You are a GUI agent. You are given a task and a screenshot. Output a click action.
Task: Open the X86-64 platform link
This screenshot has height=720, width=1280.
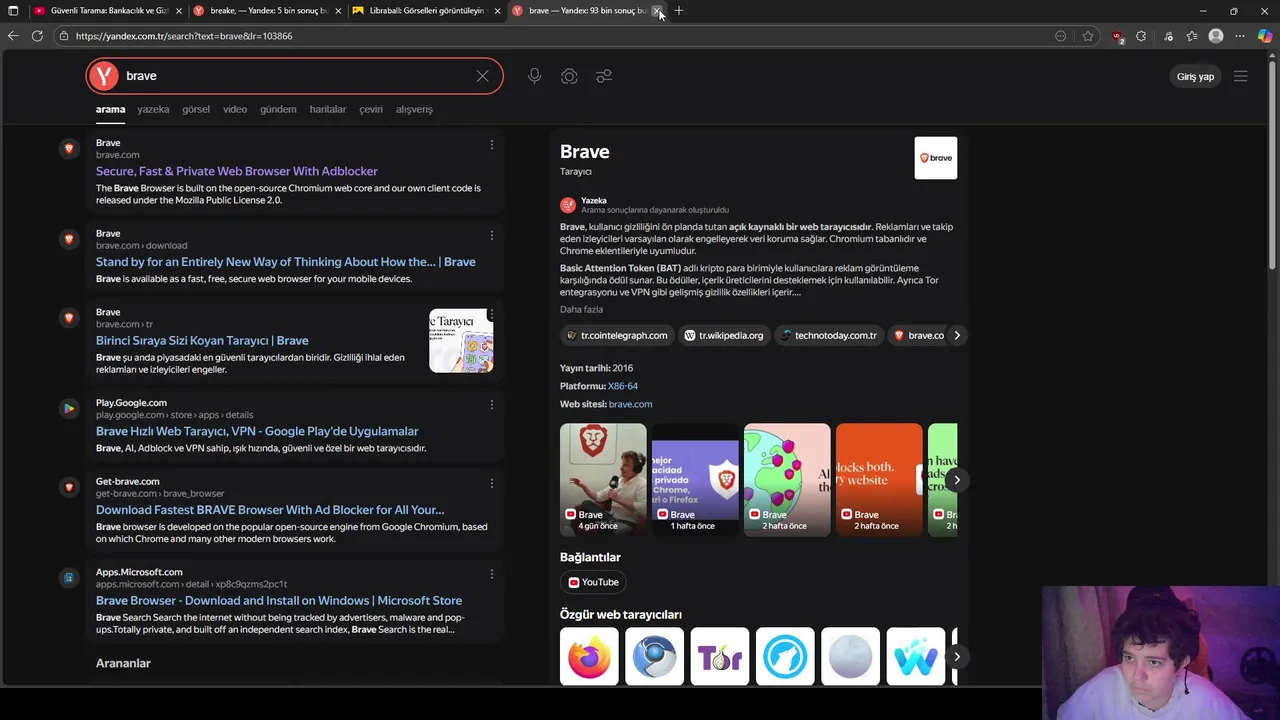(x=623, y=386)
